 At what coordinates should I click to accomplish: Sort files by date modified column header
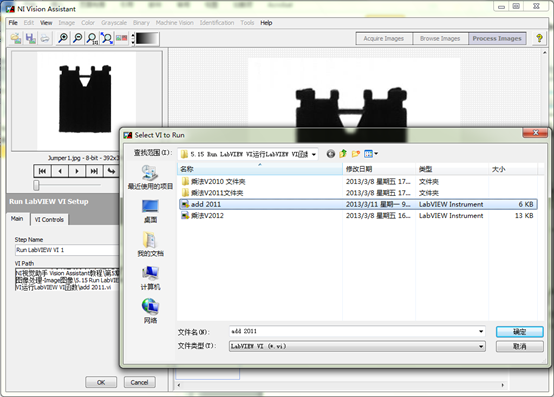pos(379,169)
